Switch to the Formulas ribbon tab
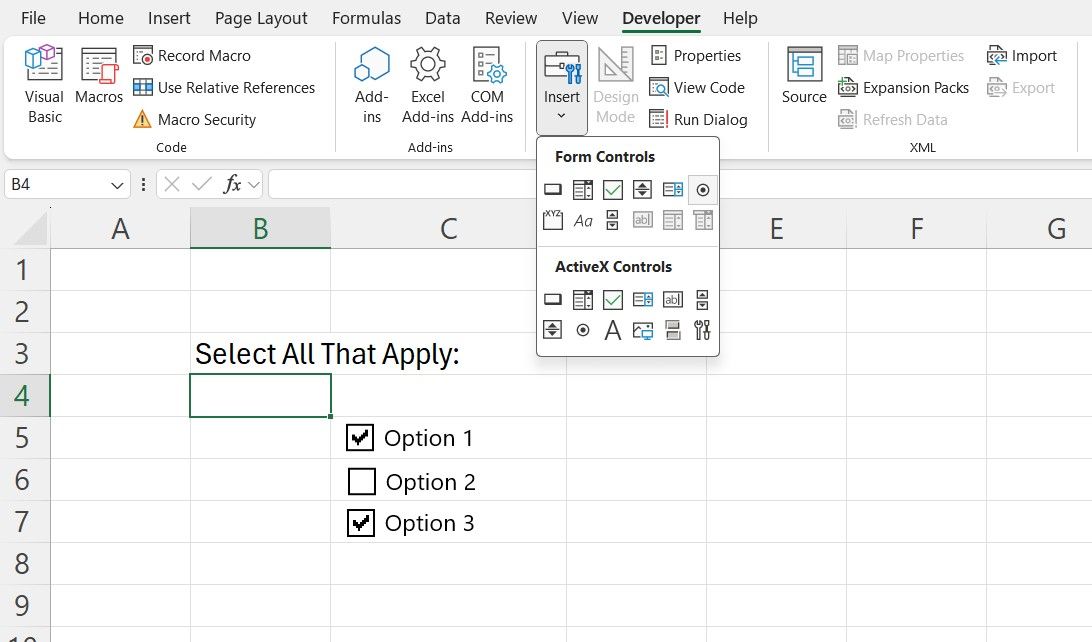This screenshot has height=642, width=1092. click(366, 17)
